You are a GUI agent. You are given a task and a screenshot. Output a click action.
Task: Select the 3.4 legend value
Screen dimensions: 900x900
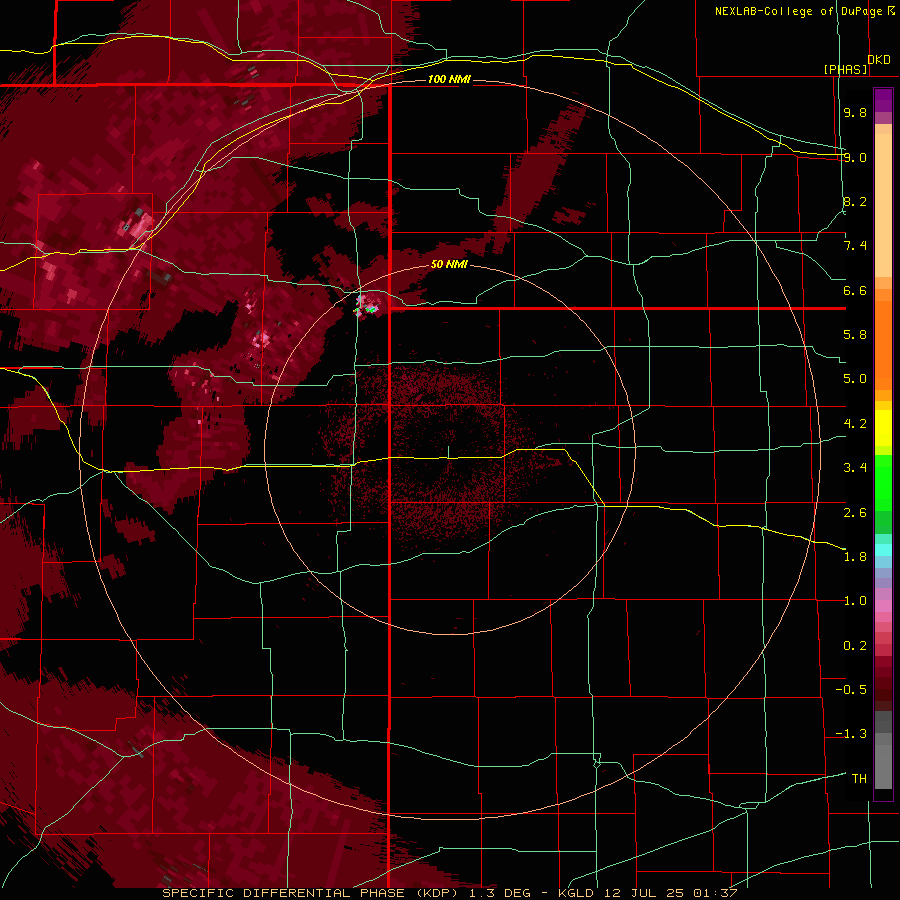tap(855, 468)
